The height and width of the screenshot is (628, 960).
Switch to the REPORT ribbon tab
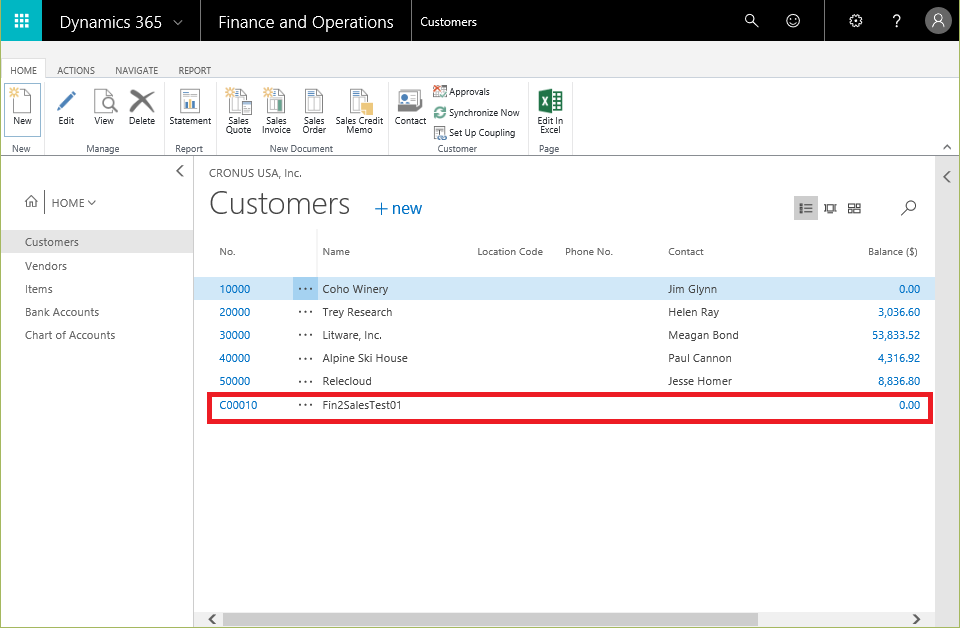pos(195,70)
